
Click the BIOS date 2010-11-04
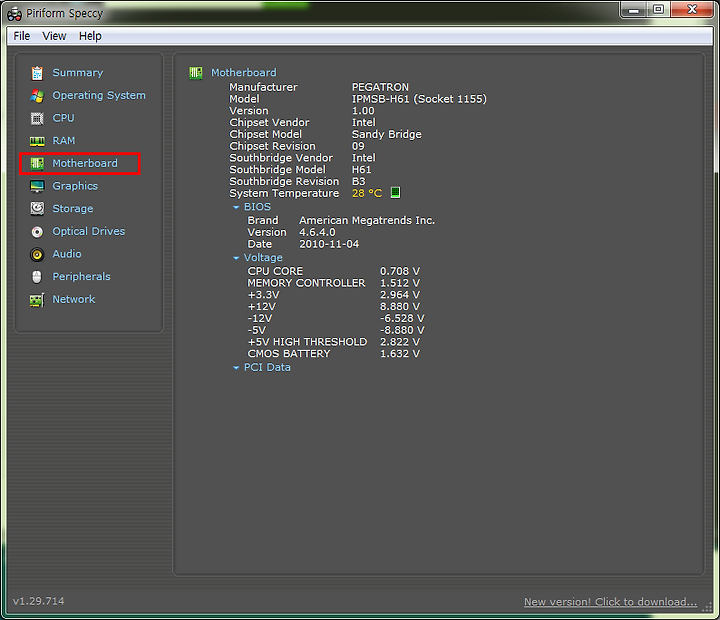tap(329, 244)
